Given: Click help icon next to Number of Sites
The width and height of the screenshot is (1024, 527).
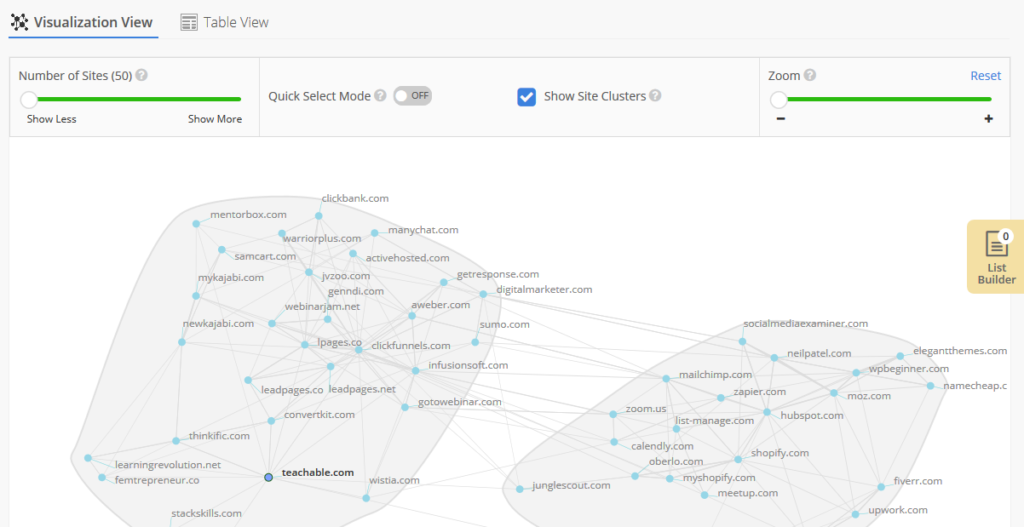Looking at the screenshot, I should point(142,75).
